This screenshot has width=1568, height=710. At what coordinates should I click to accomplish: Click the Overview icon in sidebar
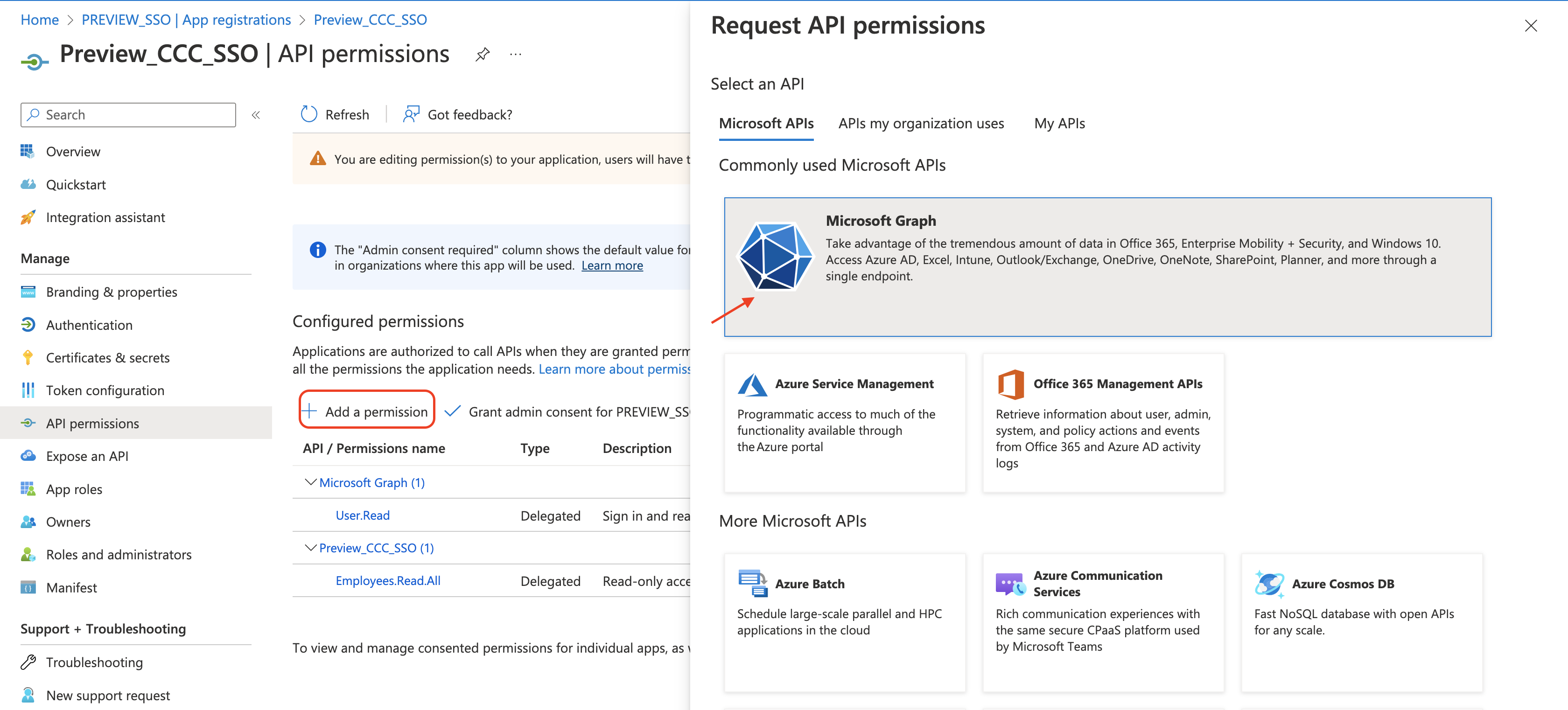[28, 151]
